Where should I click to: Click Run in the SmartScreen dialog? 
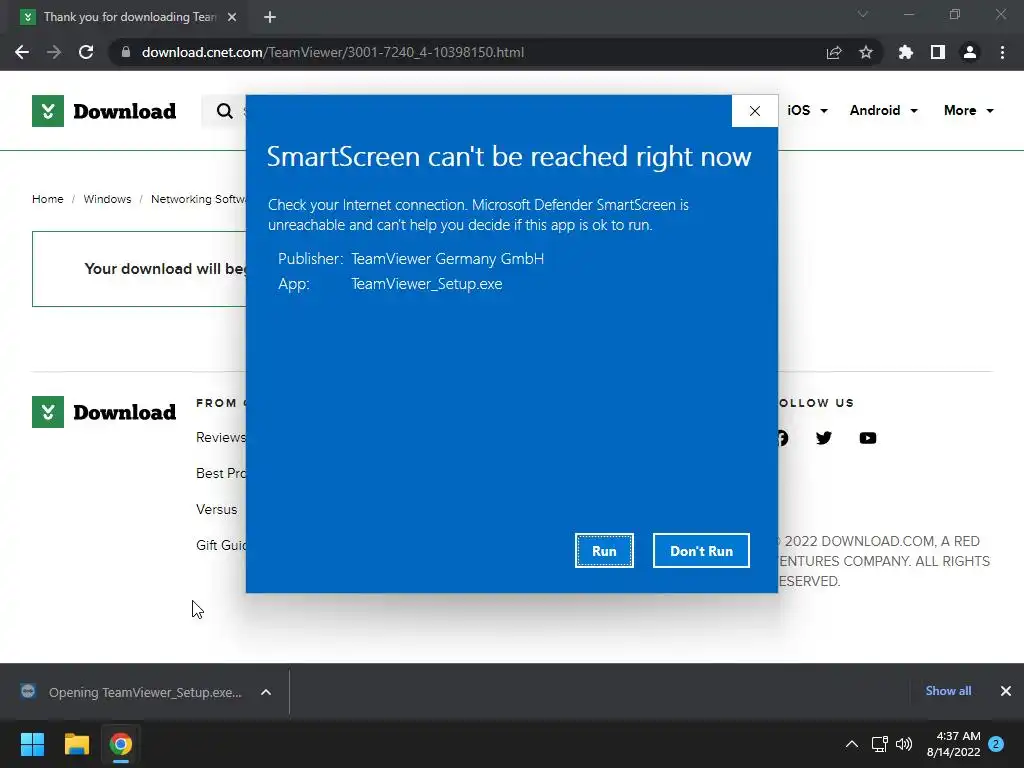coord(604,551)
